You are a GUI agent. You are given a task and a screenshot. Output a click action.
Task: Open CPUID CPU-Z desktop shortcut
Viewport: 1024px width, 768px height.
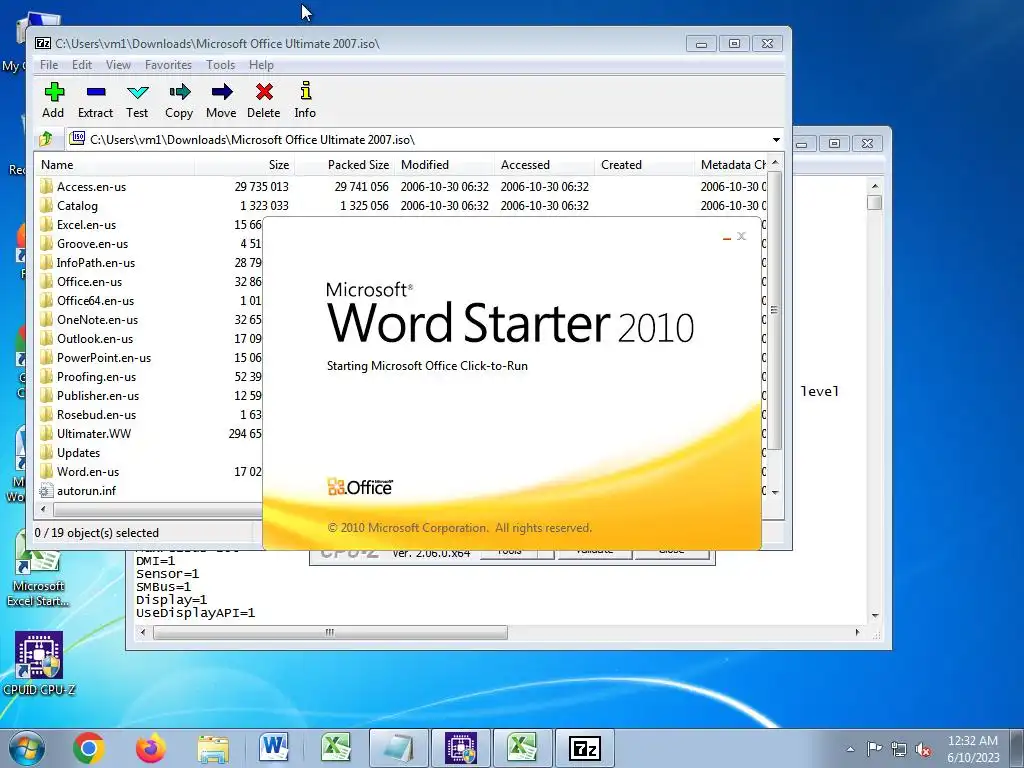(x=39, y=664)
